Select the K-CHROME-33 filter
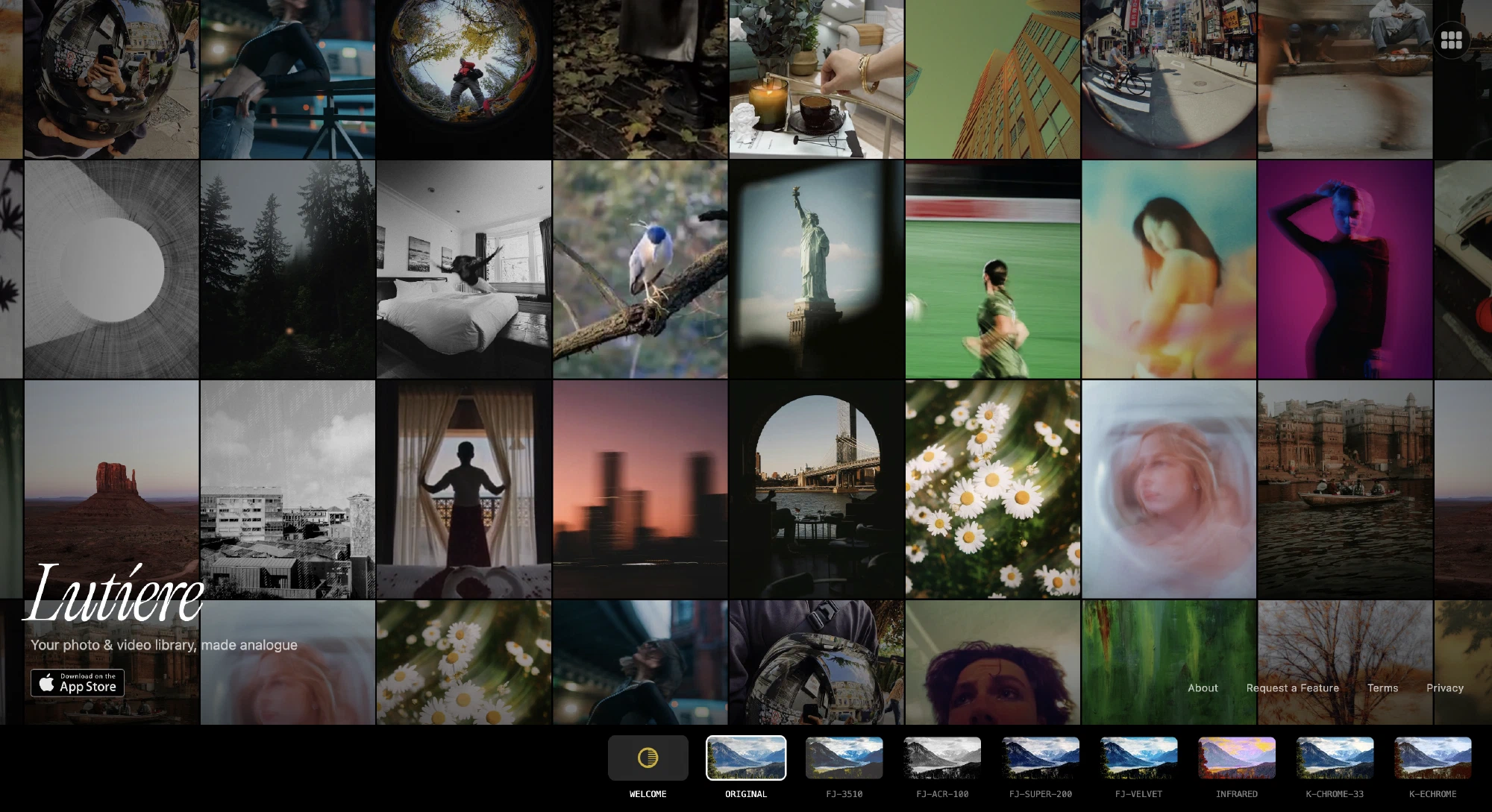The image size is (1492, 812). click(1335, 758)
